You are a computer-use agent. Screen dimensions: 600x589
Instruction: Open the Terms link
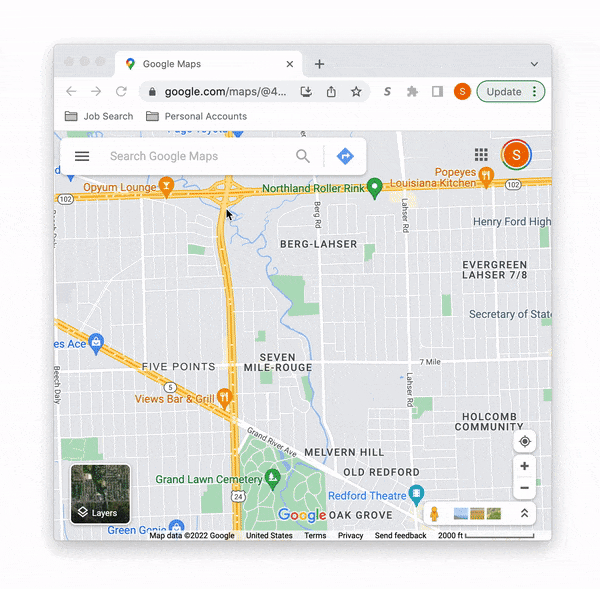315,535
